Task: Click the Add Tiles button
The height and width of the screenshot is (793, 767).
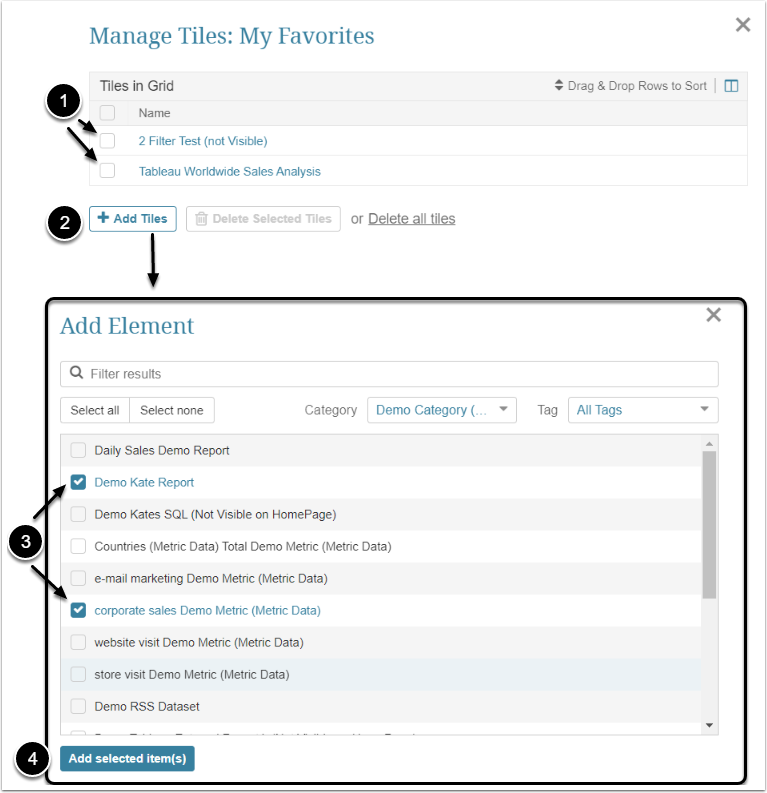Action: point(133,219)
